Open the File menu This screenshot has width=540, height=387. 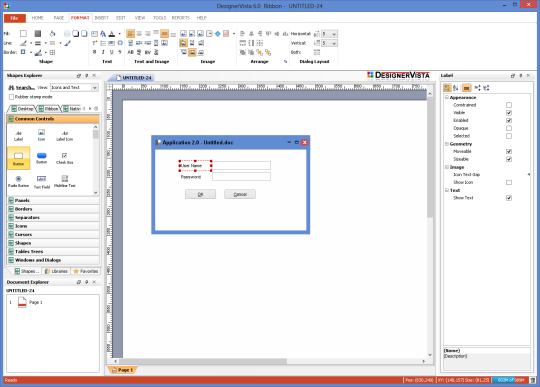click(x=14, y=18)
